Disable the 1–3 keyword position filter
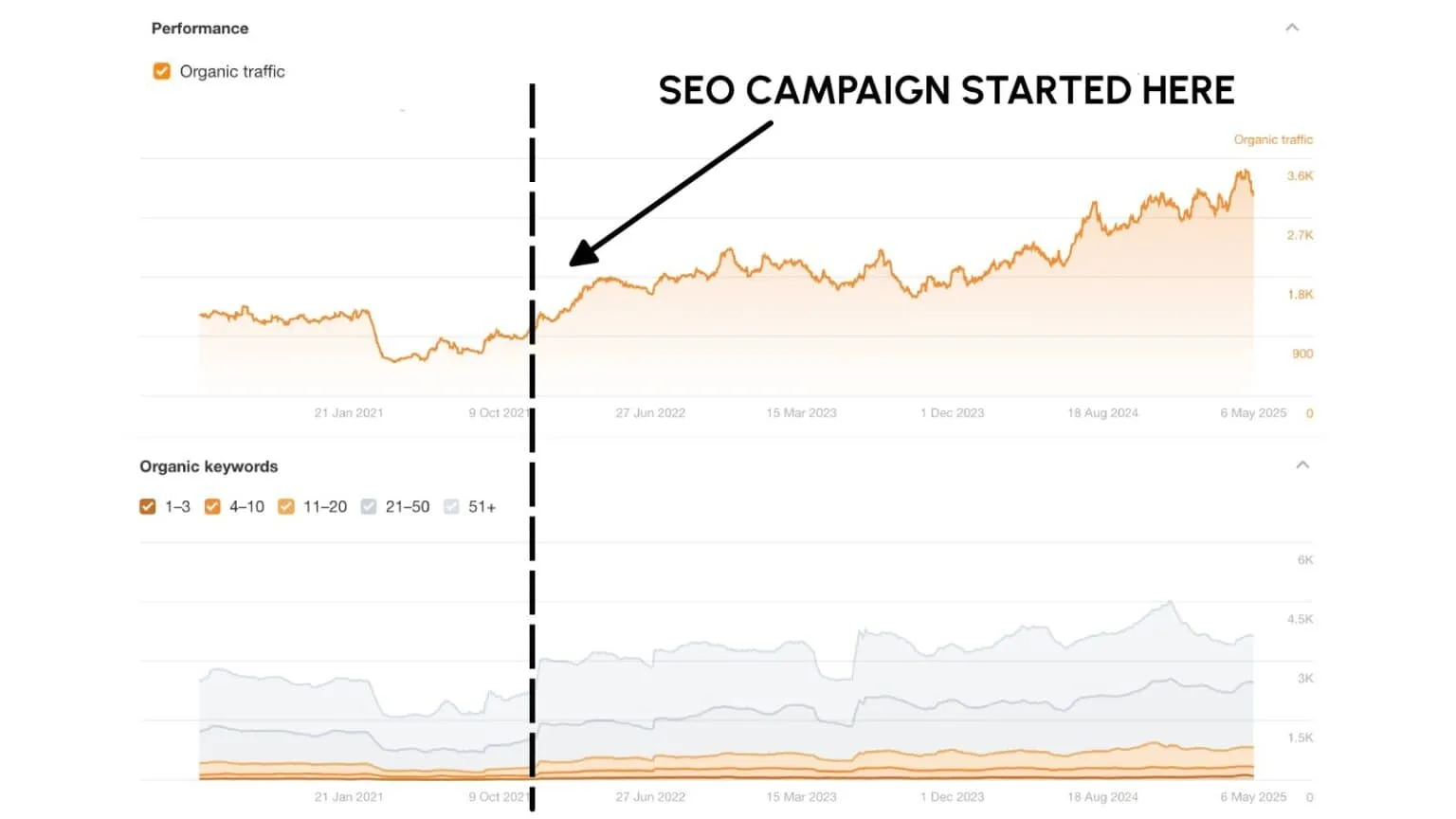Image resolution: width=1456 pixels, height=819 pixels. click(148, 506)
